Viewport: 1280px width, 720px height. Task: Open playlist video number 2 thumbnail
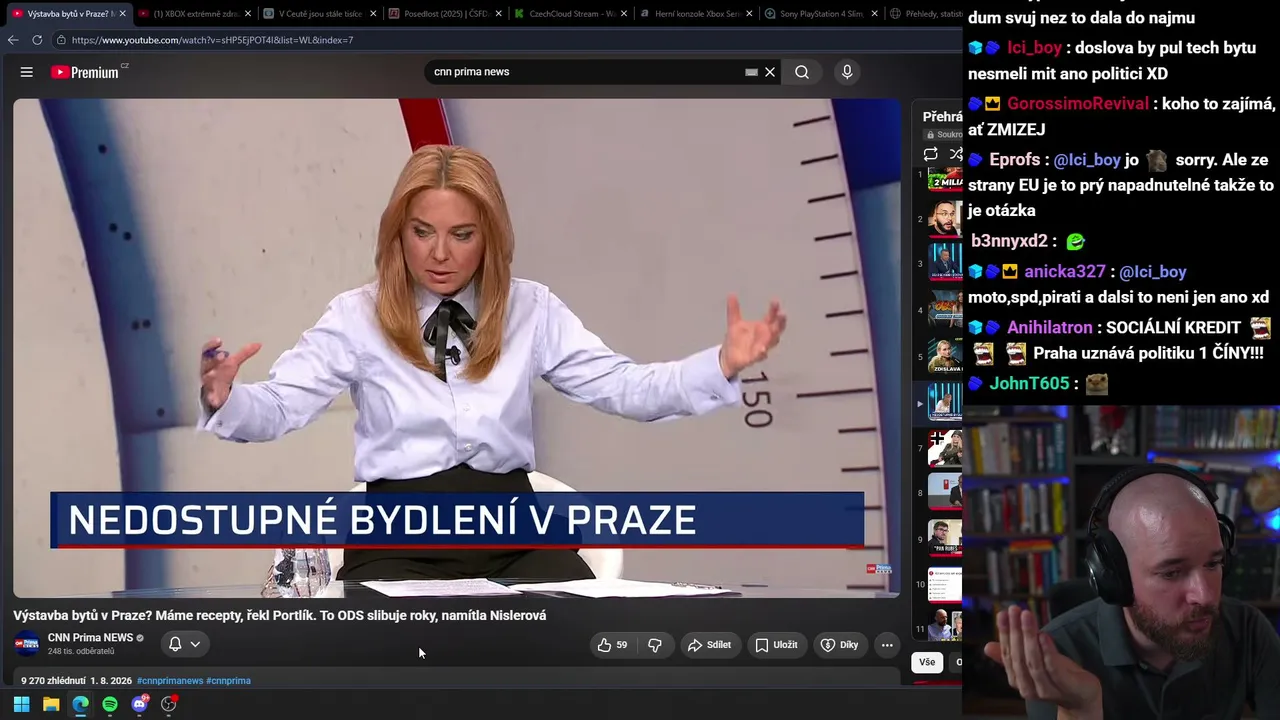point(945,218)
